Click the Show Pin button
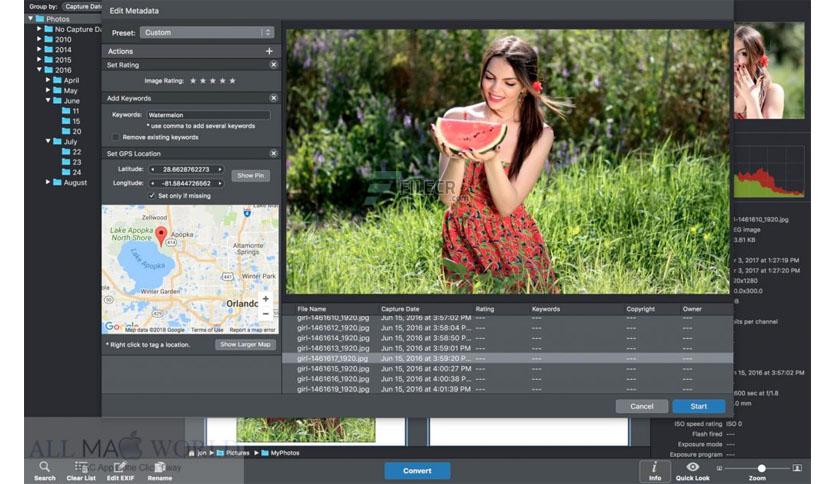 tap(251, 175)
